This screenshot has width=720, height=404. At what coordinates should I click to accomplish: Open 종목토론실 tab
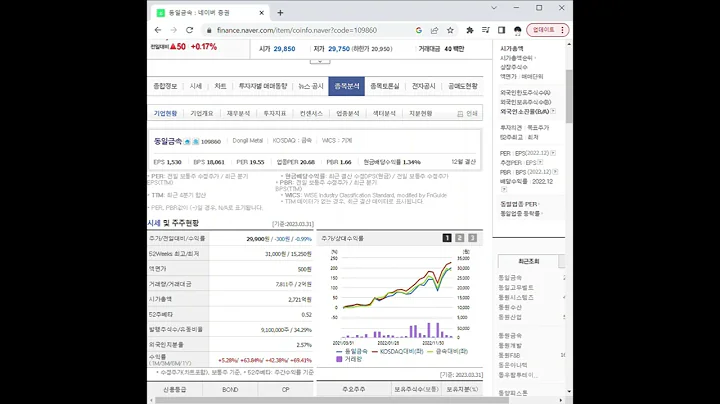[385, 86]
